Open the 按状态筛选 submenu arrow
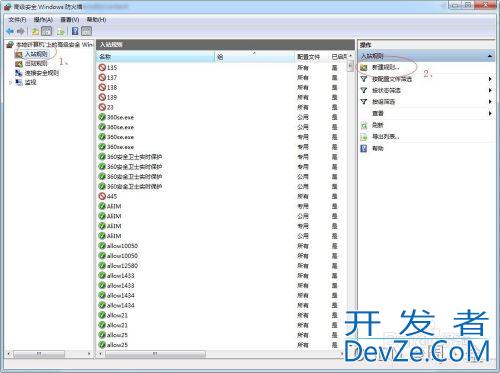 490,90
